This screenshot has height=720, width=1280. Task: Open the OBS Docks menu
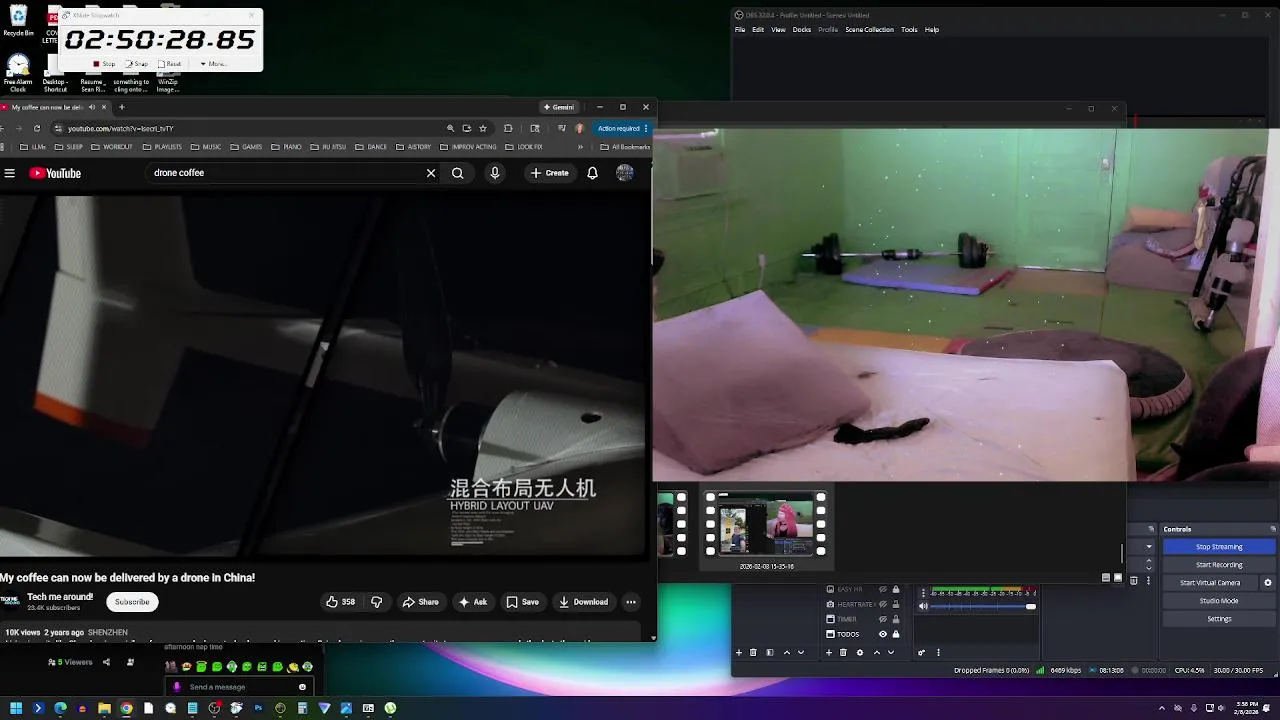coord(802,30)
